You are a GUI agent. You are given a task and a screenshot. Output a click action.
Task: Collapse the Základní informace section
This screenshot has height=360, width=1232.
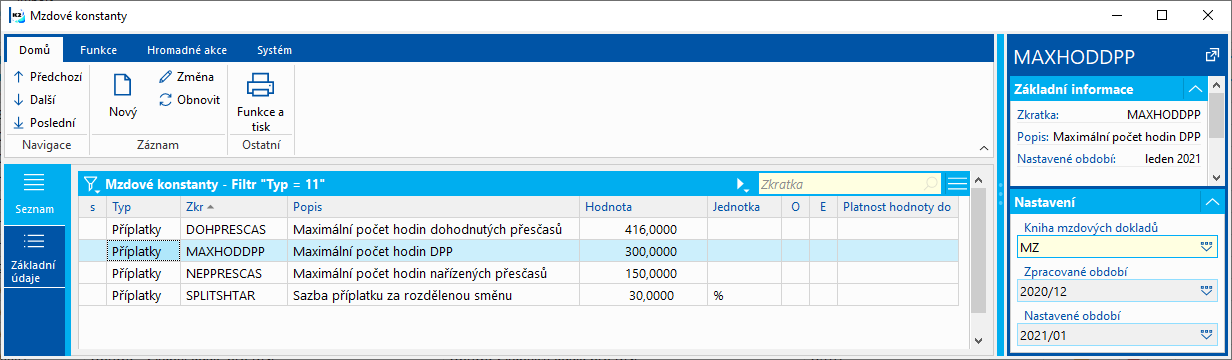(x=1195, y=89)
